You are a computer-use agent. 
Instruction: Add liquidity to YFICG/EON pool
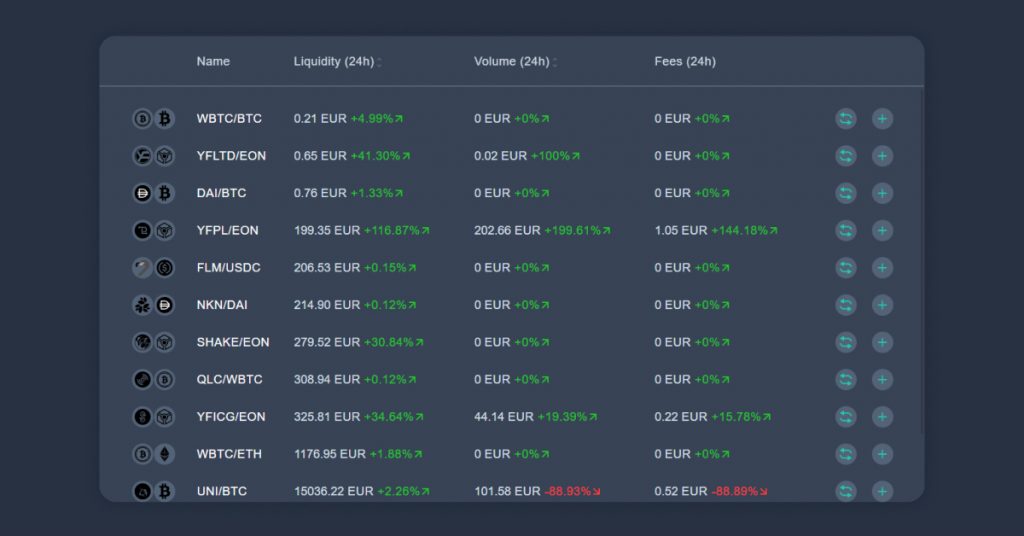(882, 417)
